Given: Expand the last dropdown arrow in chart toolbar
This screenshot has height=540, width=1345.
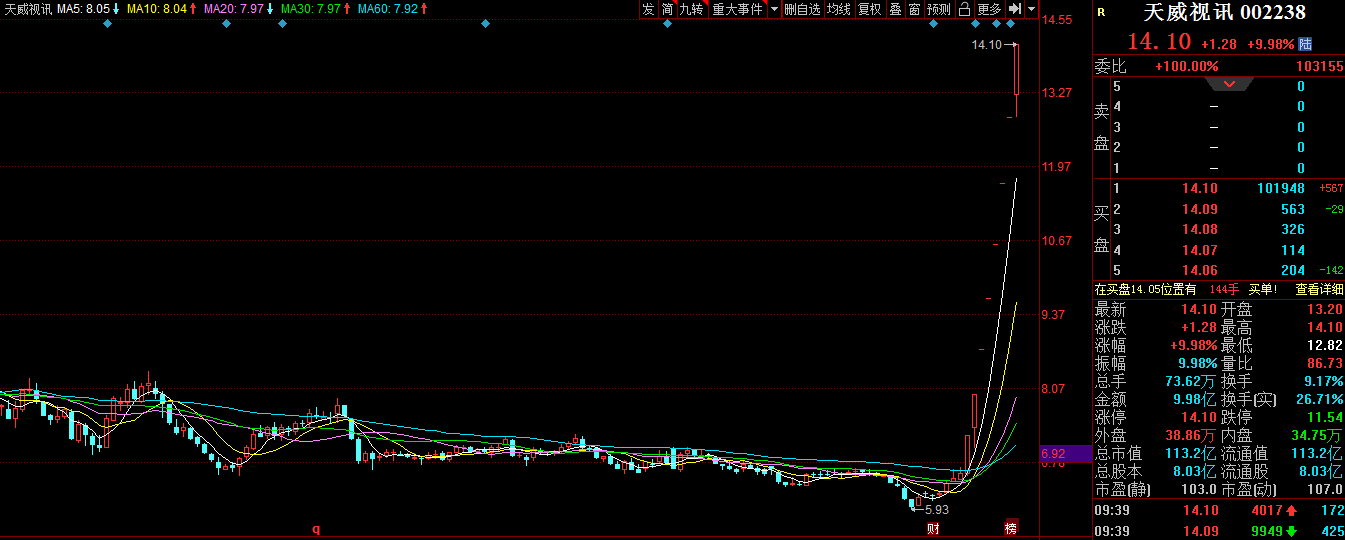Looking at the screenshot, I should coord(1031,9).
